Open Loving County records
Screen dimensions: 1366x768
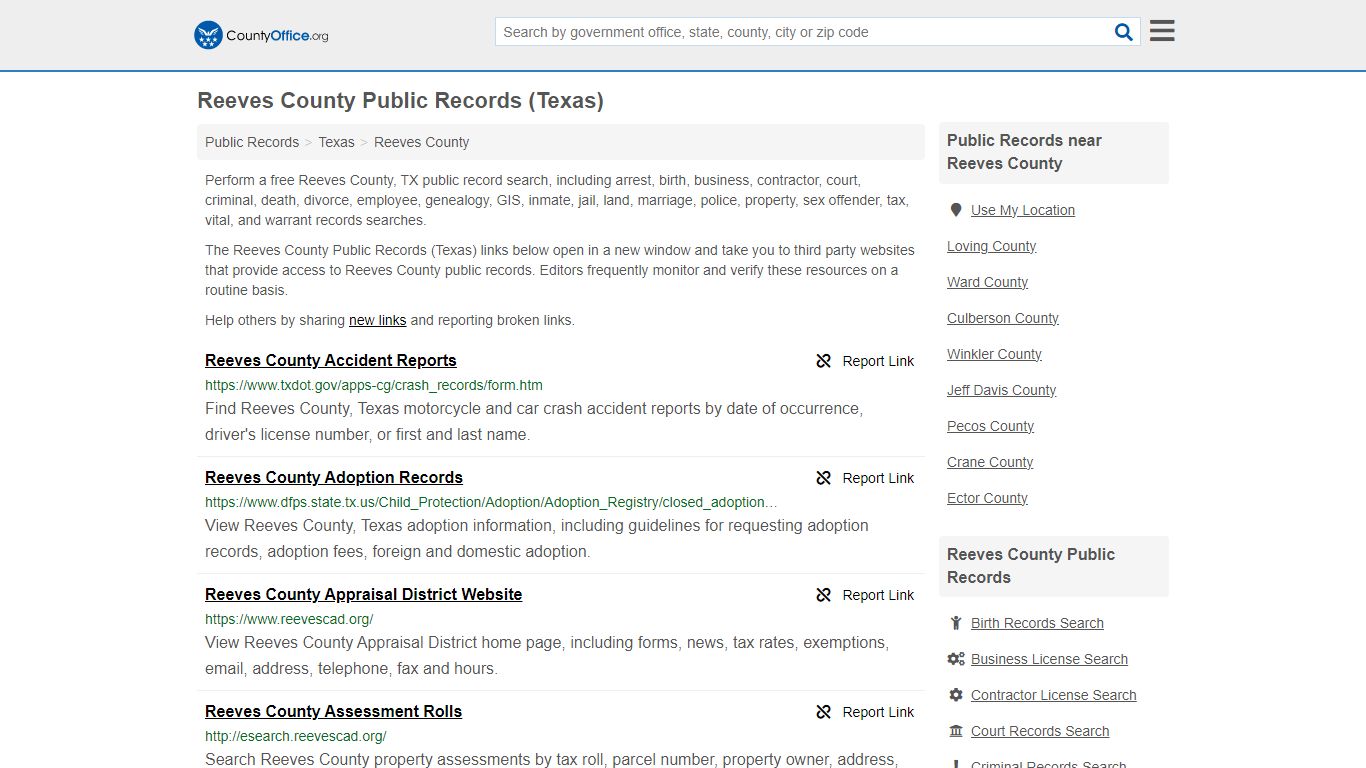tap(991, 246)
